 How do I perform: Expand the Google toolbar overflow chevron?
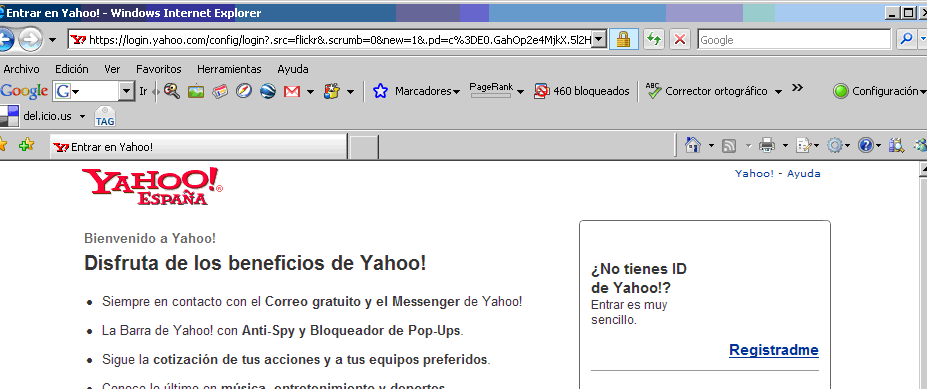click(x=798, y=88)
